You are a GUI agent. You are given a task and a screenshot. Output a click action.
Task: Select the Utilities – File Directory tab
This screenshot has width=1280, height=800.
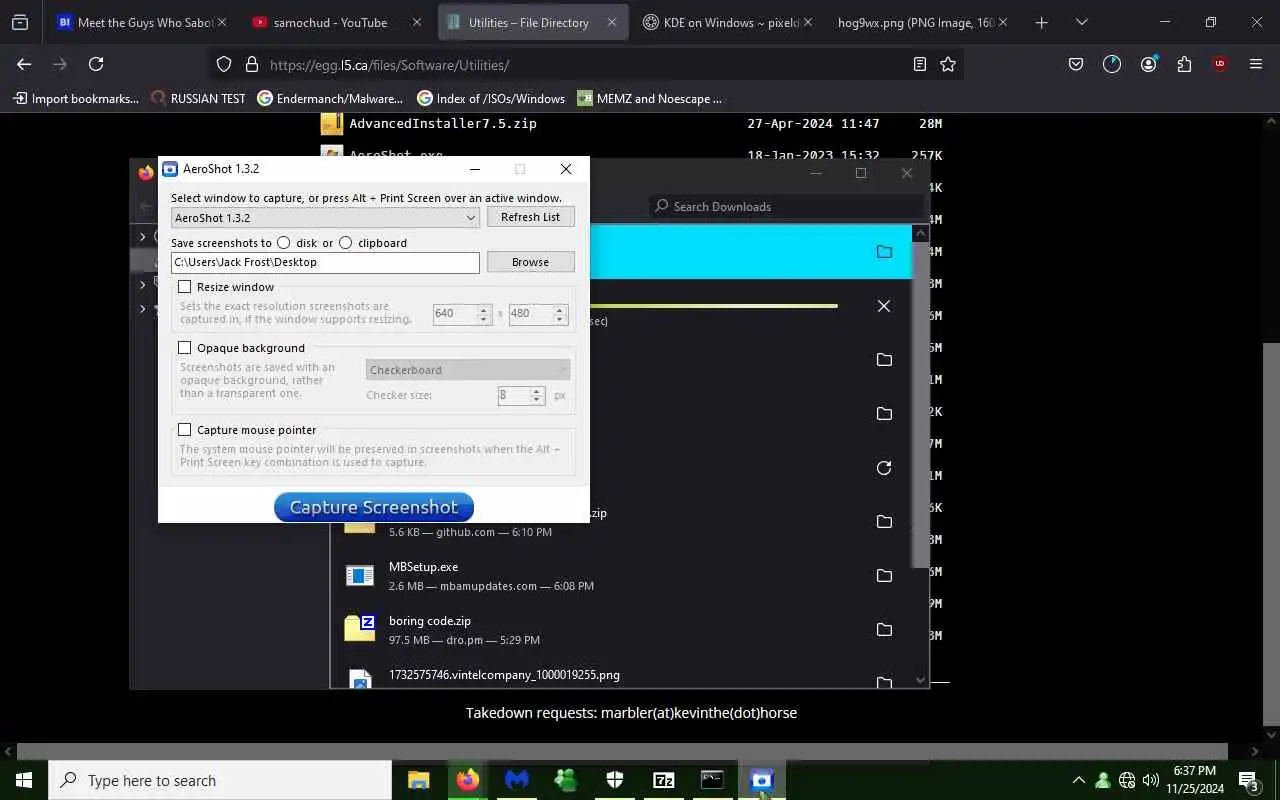(x=533, y=22)
